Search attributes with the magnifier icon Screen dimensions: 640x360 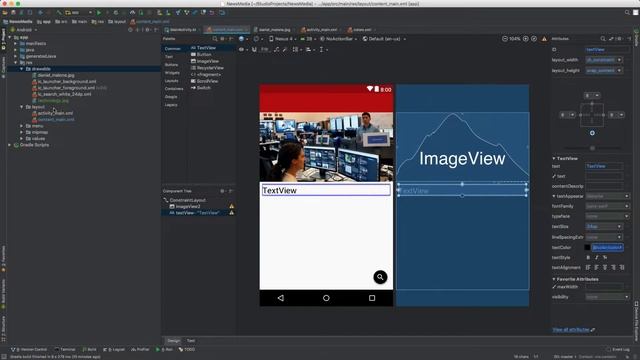603,39
